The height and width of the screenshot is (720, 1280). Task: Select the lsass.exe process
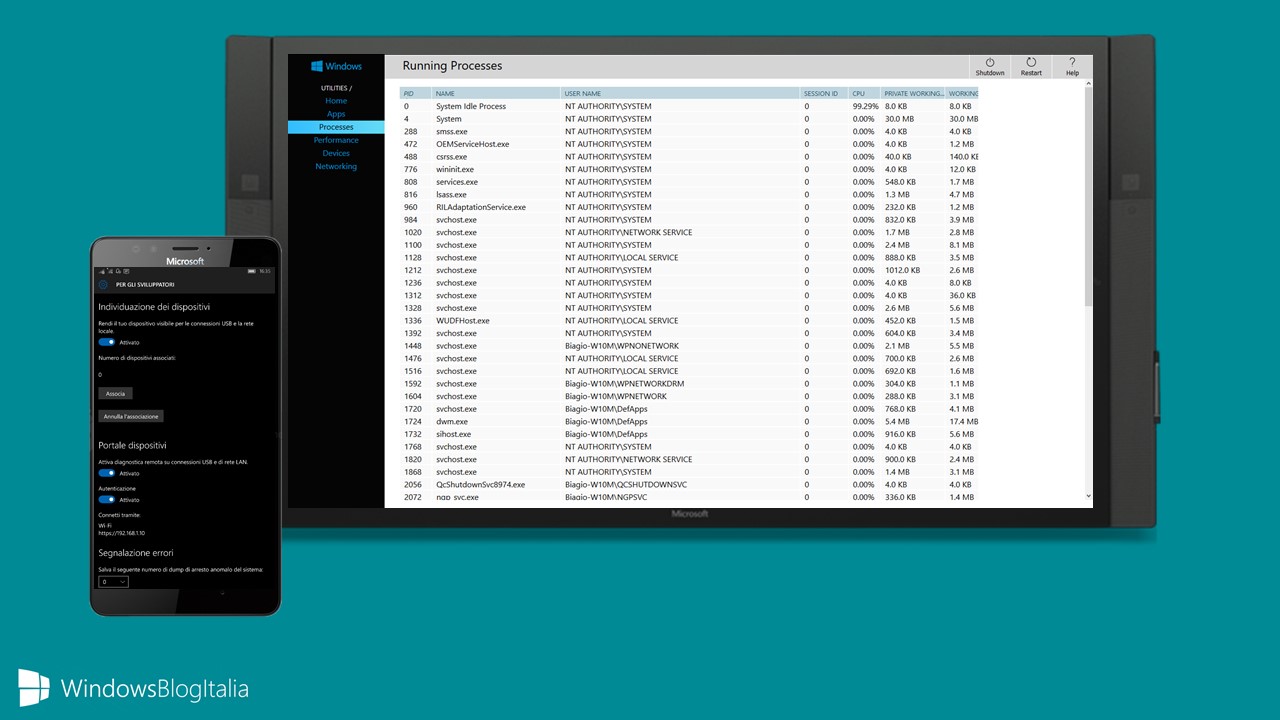[x=450, y=194]
